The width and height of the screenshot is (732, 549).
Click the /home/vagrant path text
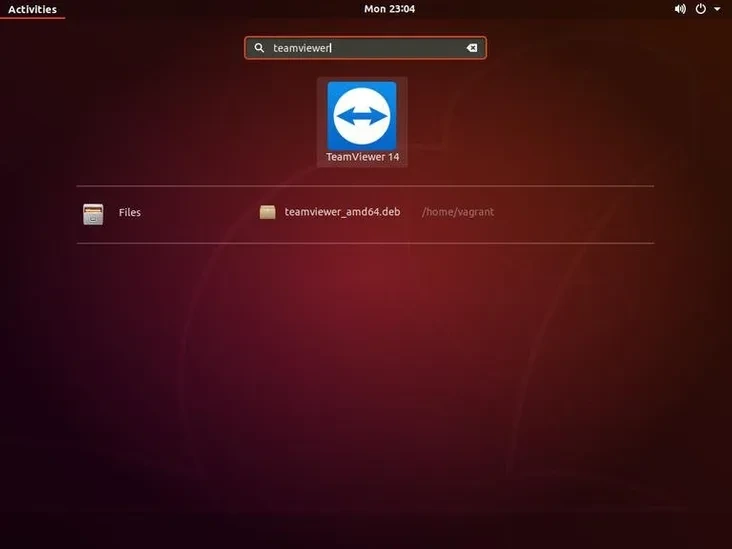click(458, 212)
